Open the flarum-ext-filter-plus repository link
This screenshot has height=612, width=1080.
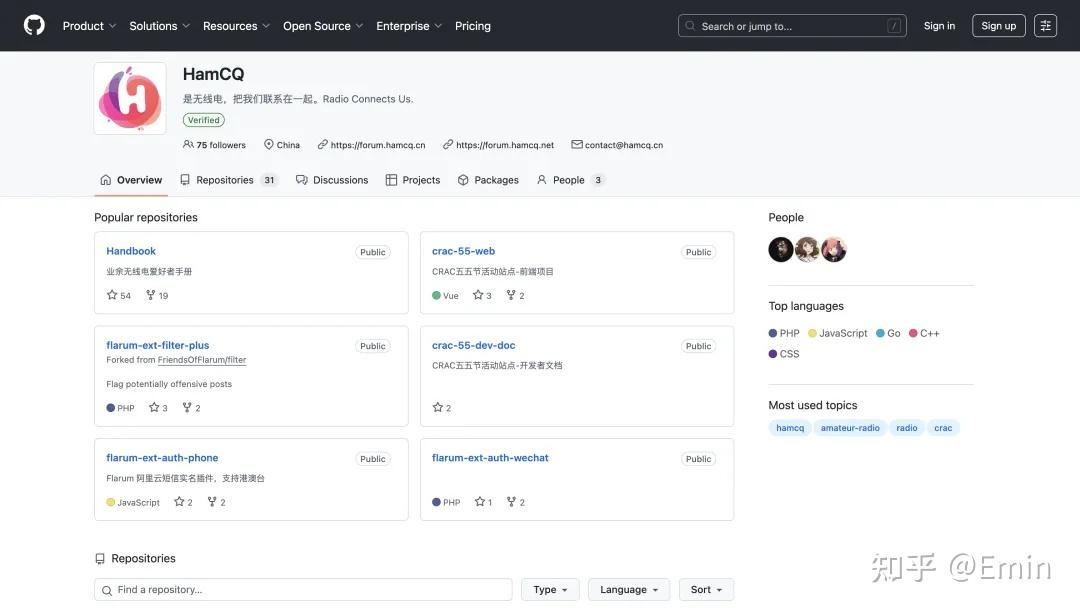(x=158, y=345)
